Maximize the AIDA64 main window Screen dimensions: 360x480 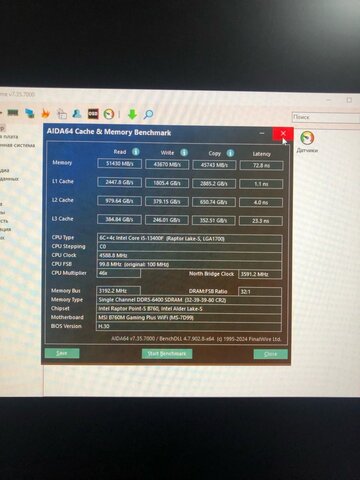349,100
